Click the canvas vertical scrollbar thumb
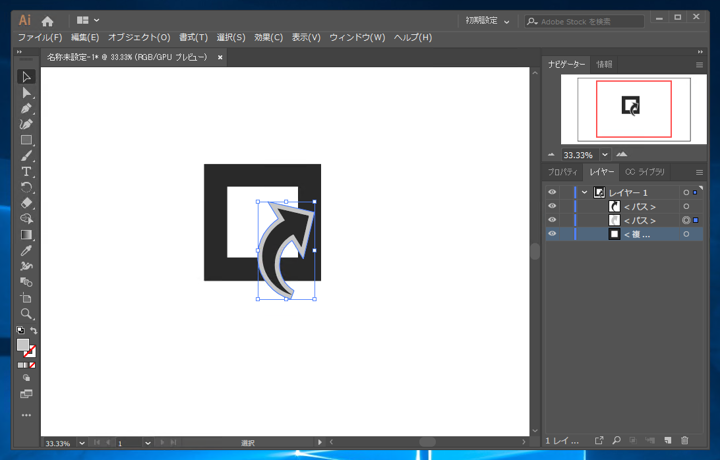The image size is (720, 460). point(535,251)
